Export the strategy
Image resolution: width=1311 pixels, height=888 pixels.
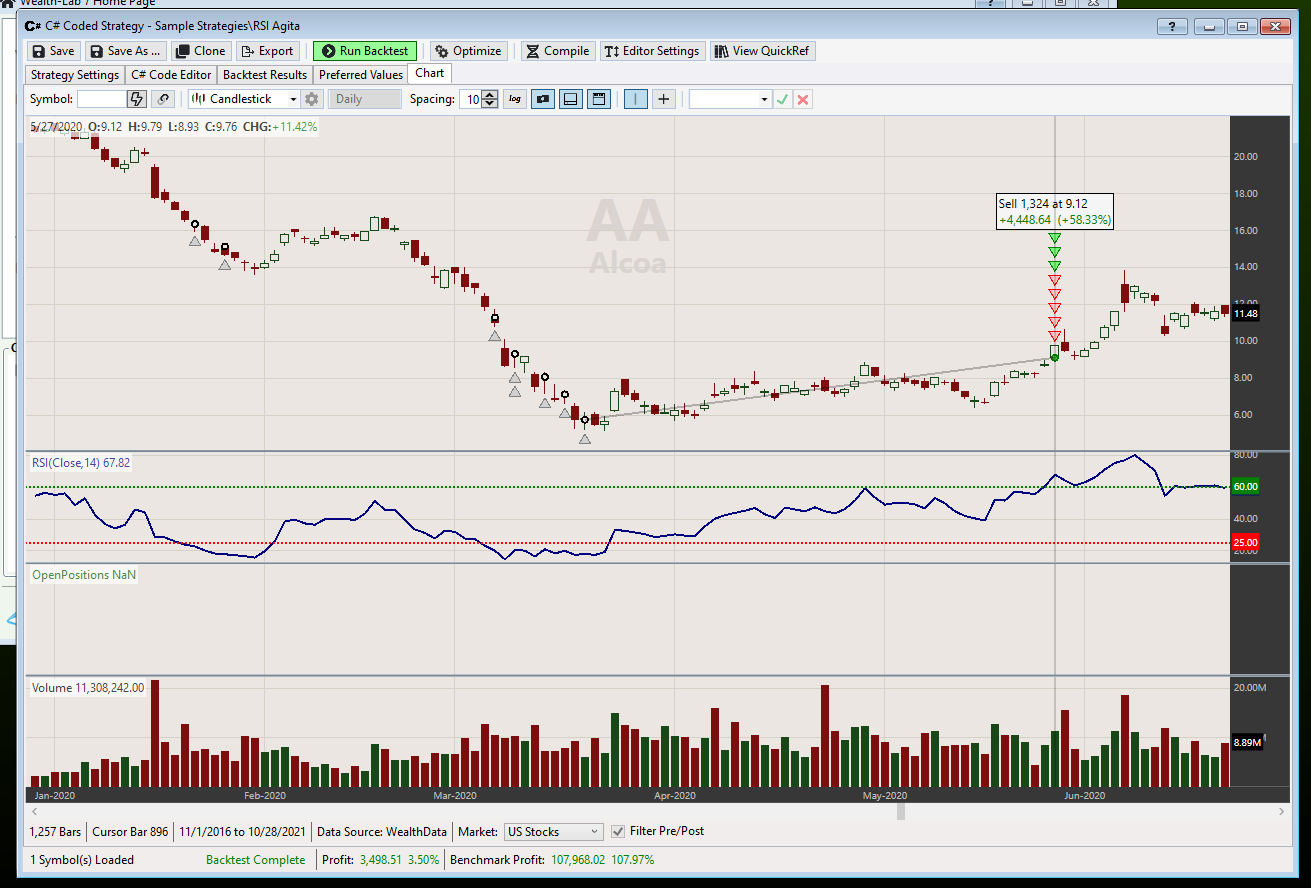[267, 51]
